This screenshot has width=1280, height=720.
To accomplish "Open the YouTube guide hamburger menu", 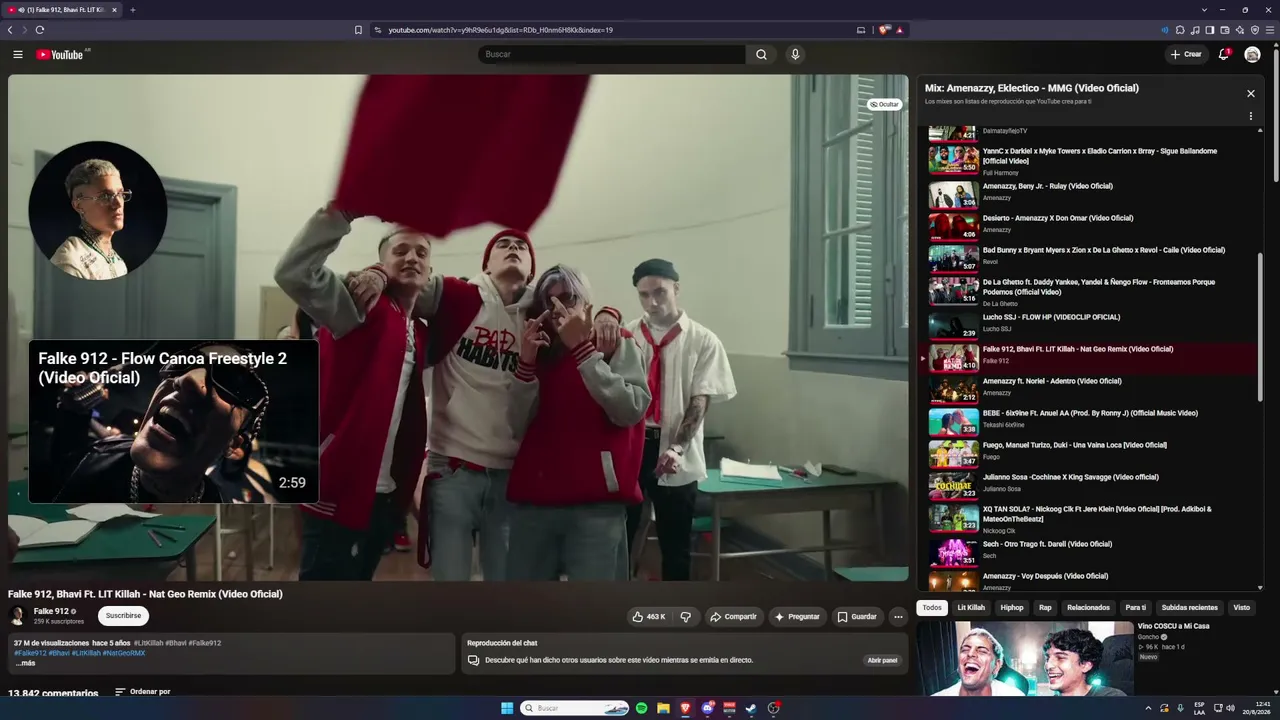I will coord(18,54).
